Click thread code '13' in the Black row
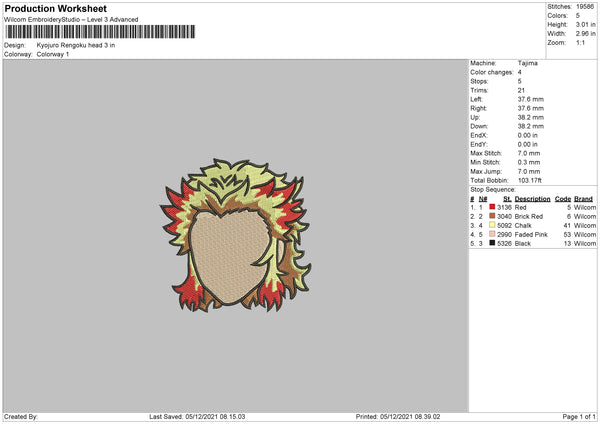This screenshot has width=600, height=424. pos(567,244)
